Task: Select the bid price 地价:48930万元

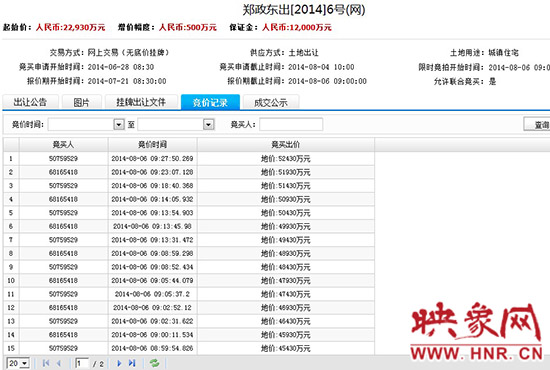Action: (x=286, y=253)
